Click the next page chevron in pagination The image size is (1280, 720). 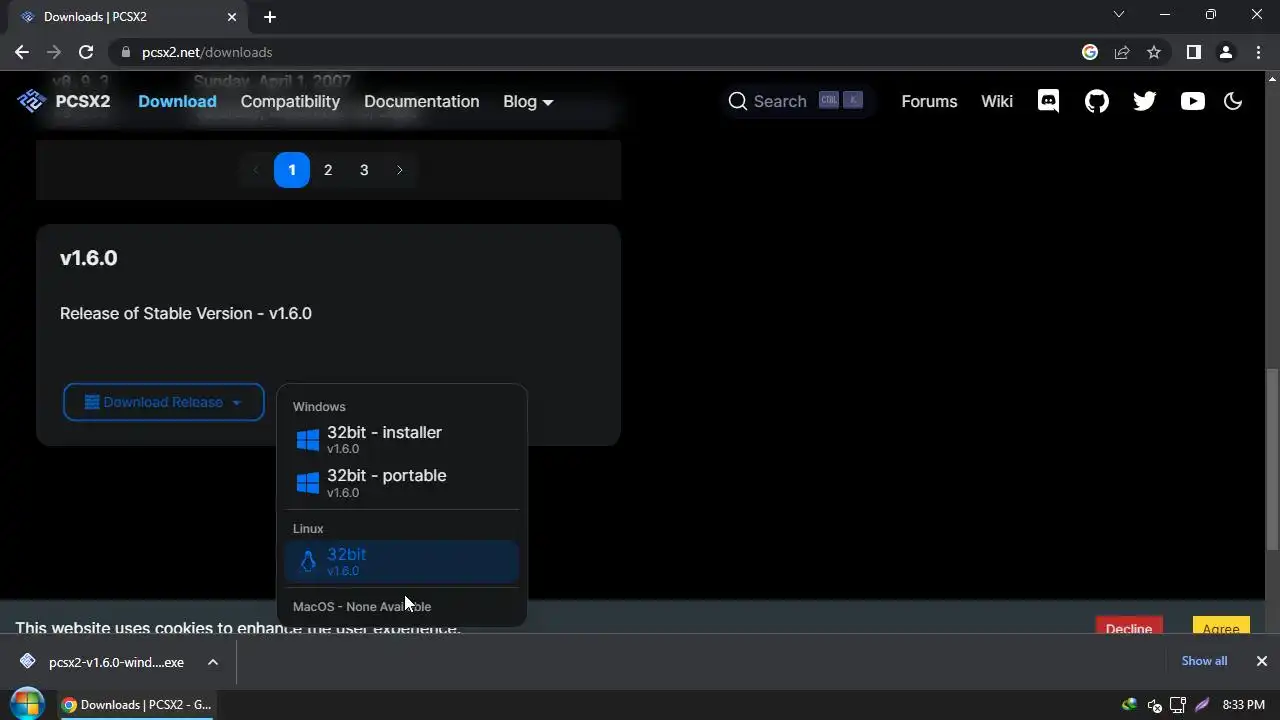pos(400,170)
